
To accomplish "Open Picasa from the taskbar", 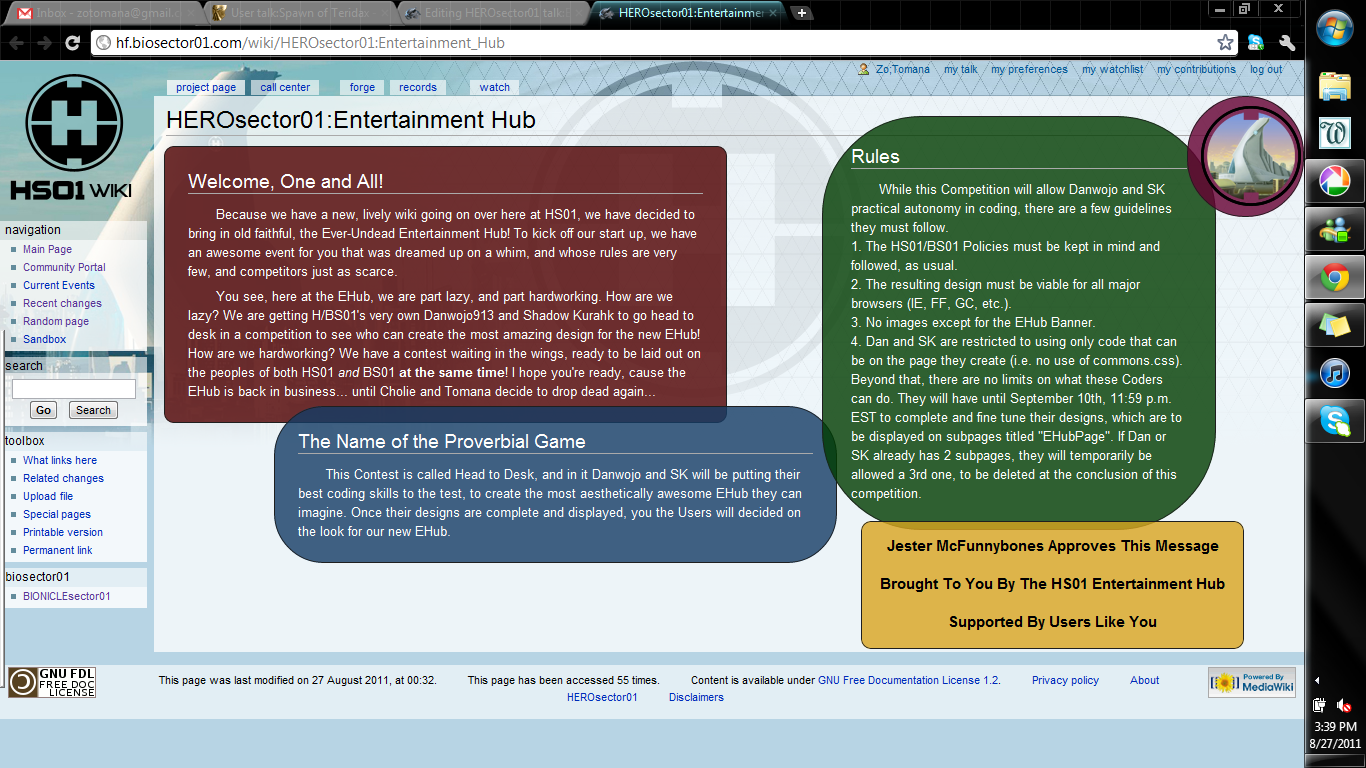I will click(x=1335, y=182).
